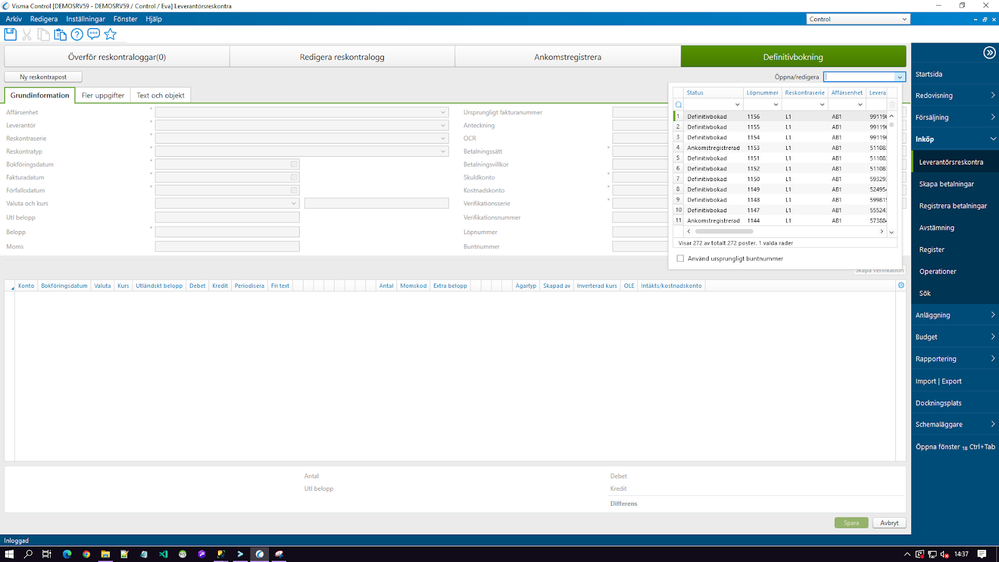The width and height of the screenshot is (999, 562).
Task: Click the popup grid vertical scroll down arrow
Action: (x=891, y=233)
